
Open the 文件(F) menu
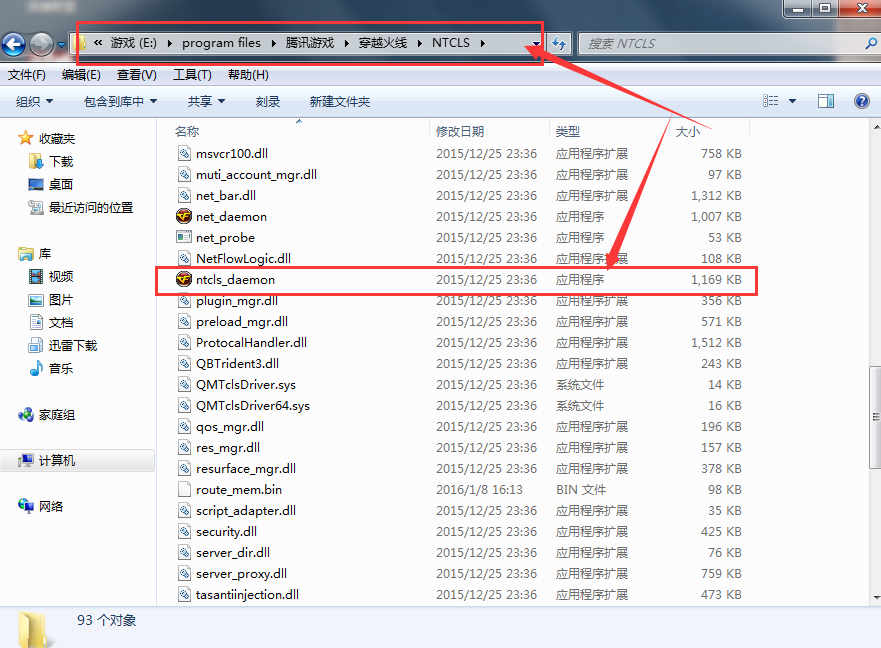click(x=26, y=75)
